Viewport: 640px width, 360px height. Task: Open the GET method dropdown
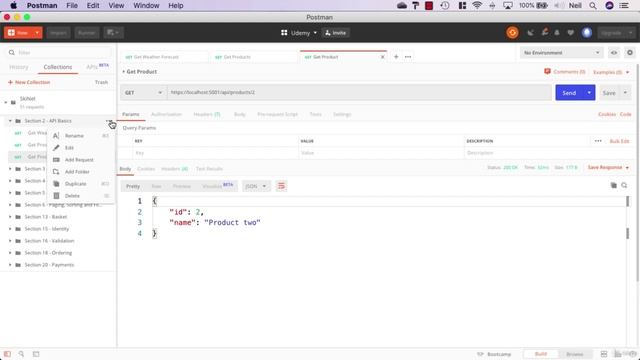[143, 93]
